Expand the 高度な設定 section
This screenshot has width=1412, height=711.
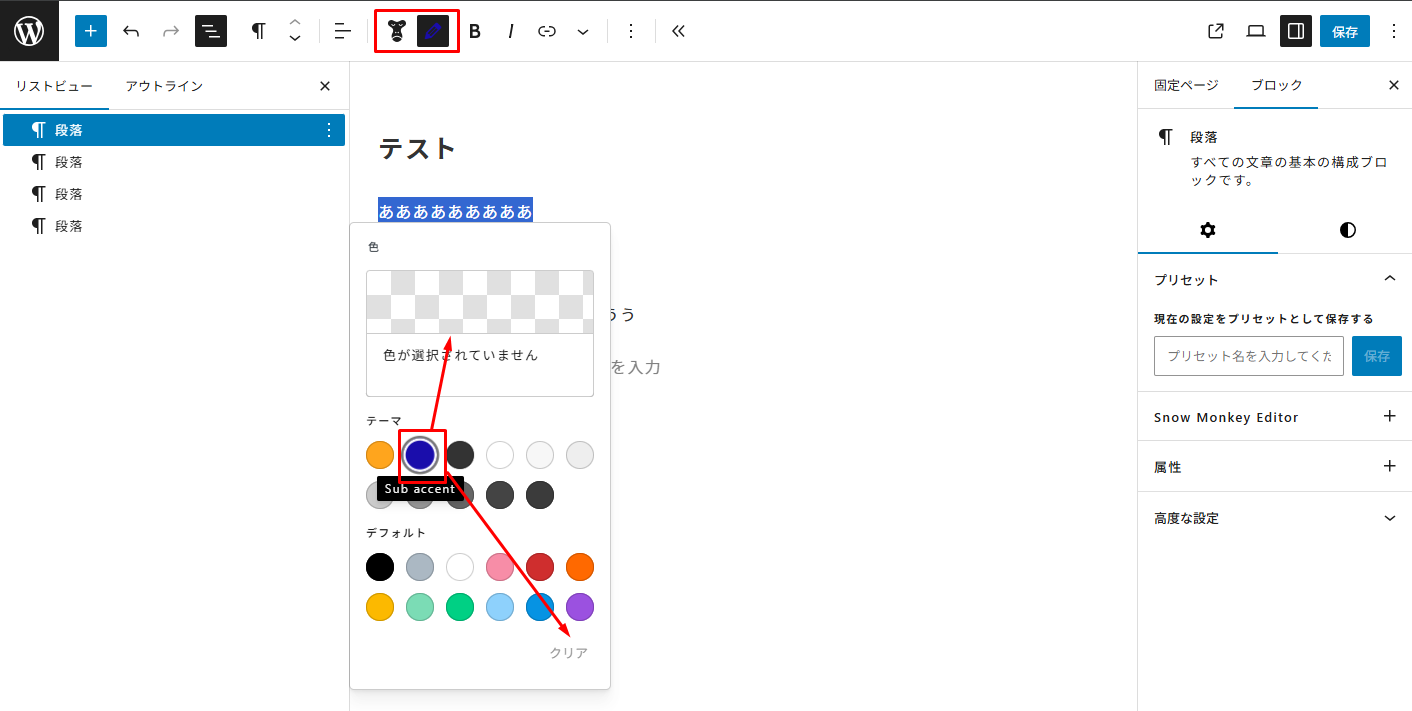coord(1388,518)
